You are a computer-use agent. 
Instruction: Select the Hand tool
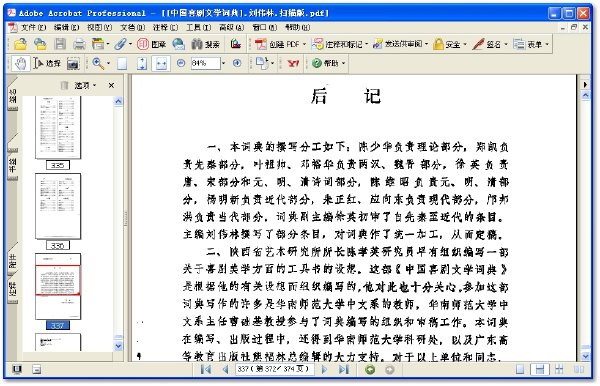click(21, 63)
